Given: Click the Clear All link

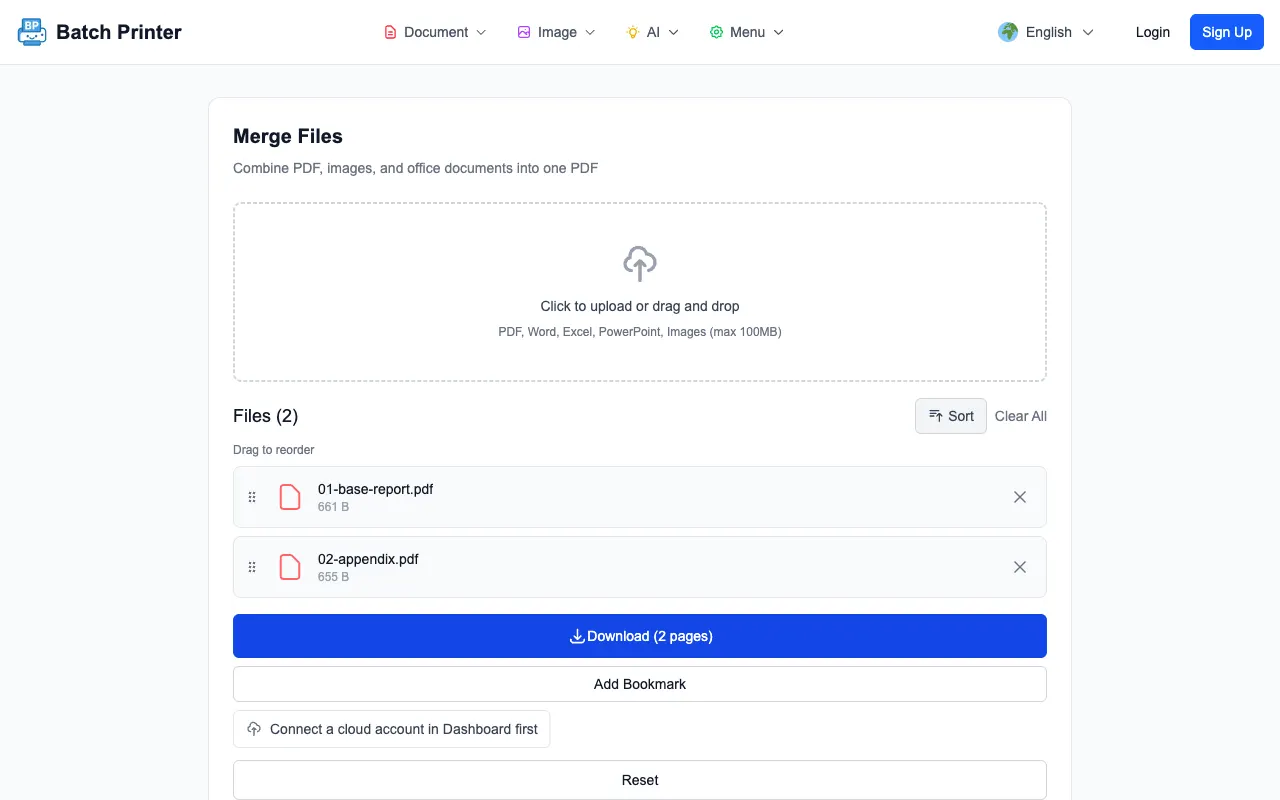Looking at the screenshot, I should coord(1021,416).
